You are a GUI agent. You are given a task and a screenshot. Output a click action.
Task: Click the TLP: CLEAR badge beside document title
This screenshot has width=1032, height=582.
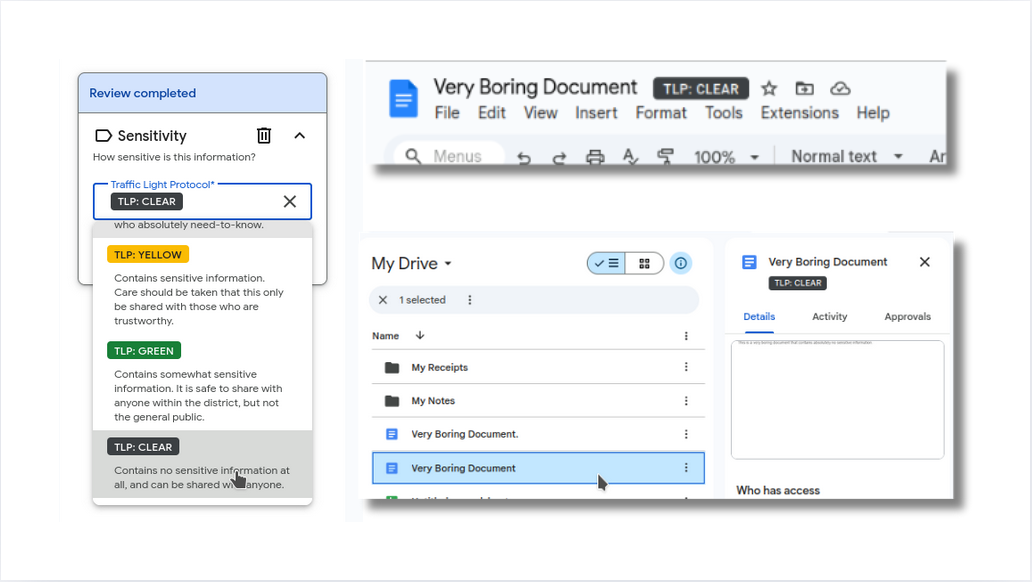click(700, 89)
